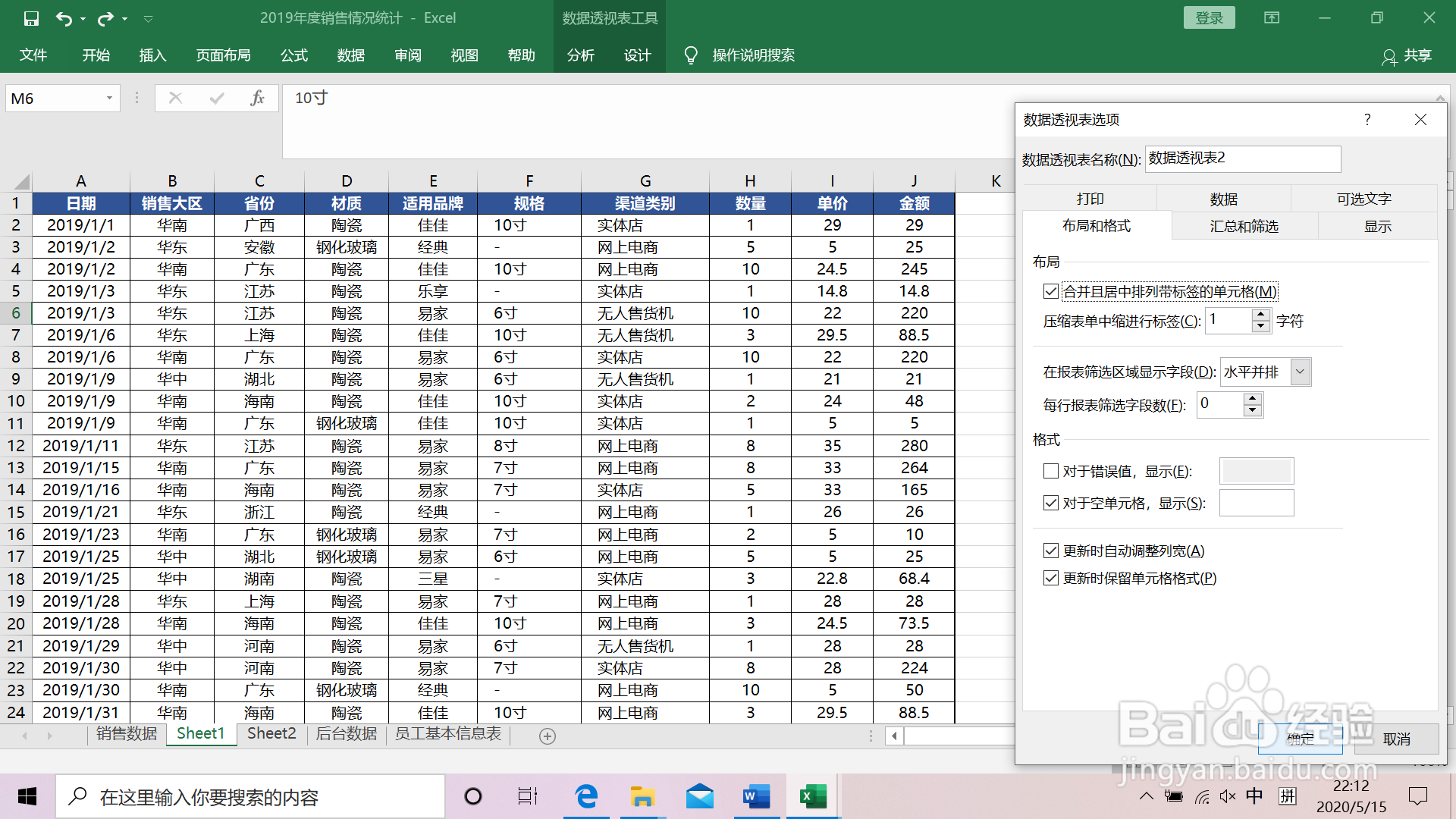This screenshot has width=1456, height=819.
Task: Click the previous sheet navigation arrow
Action: tap(25, 736)
